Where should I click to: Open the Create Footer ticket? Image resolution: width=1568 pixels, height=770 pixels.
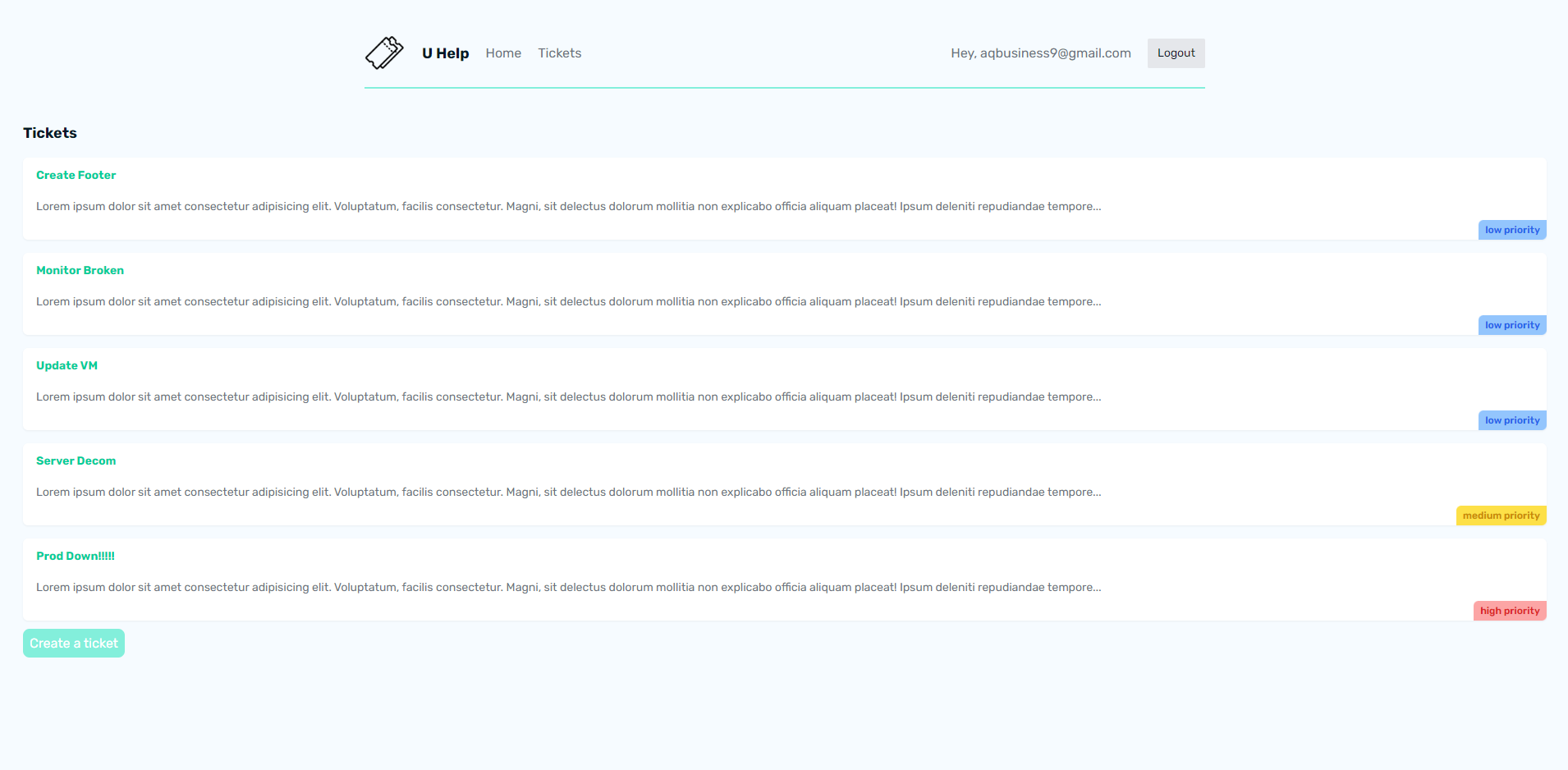tap(76, 175)
